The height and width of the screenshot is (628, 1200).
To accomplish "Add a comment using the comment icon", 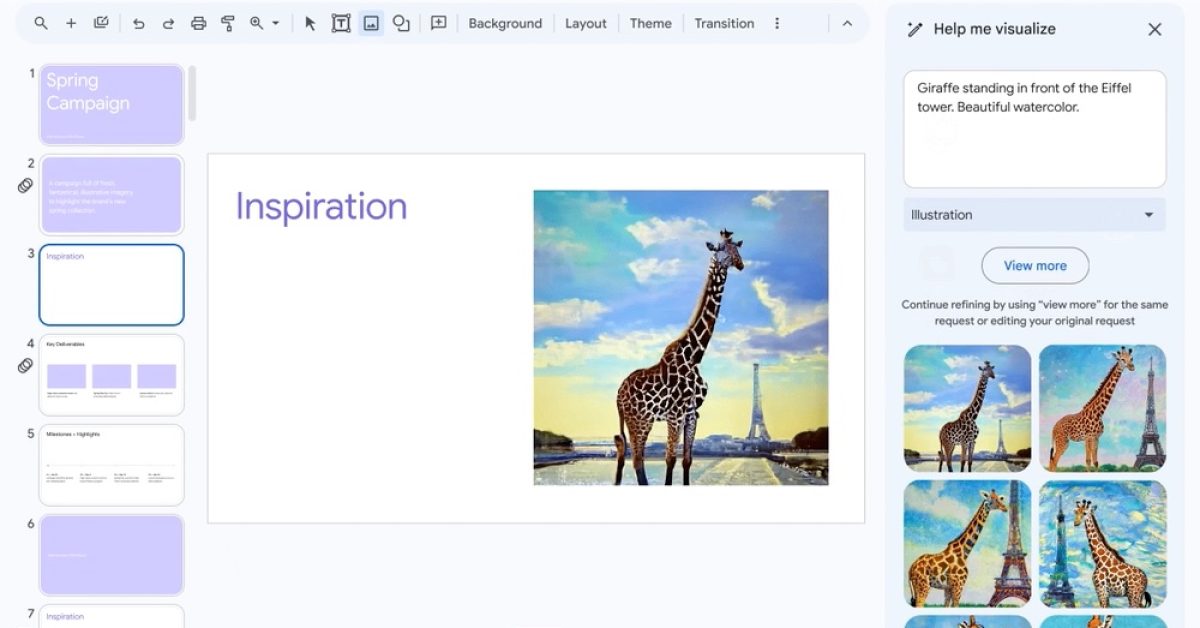I will click(437, 22).
